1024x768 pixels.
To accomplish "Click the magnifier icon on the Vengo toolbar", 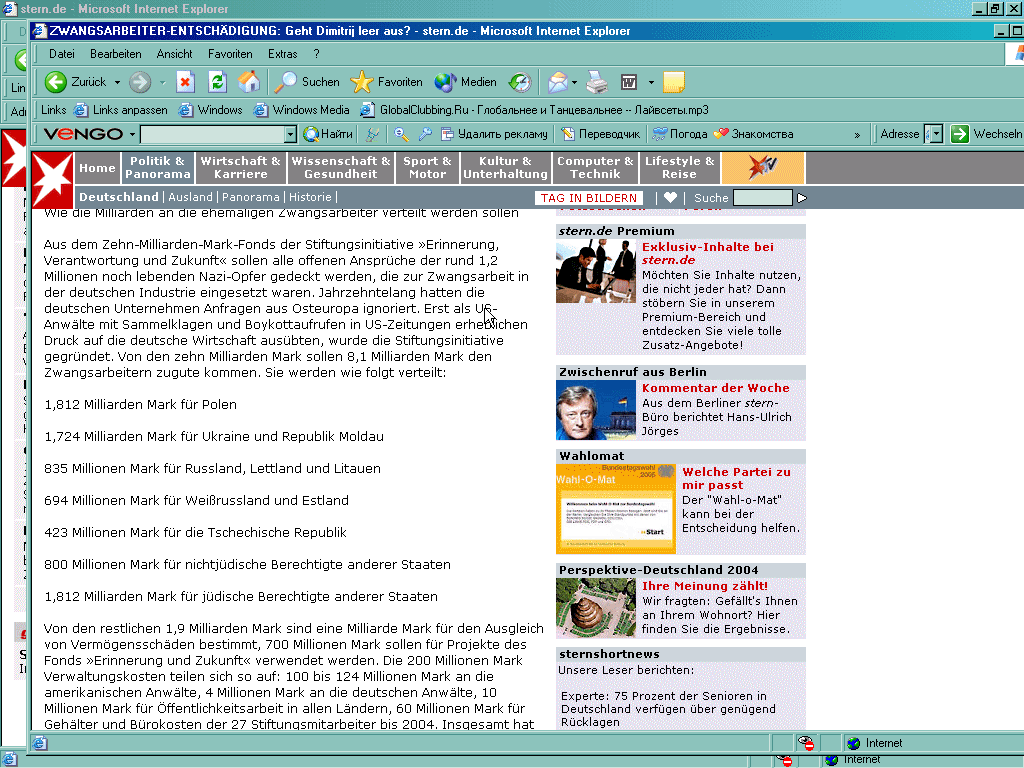I will [402, 134].
